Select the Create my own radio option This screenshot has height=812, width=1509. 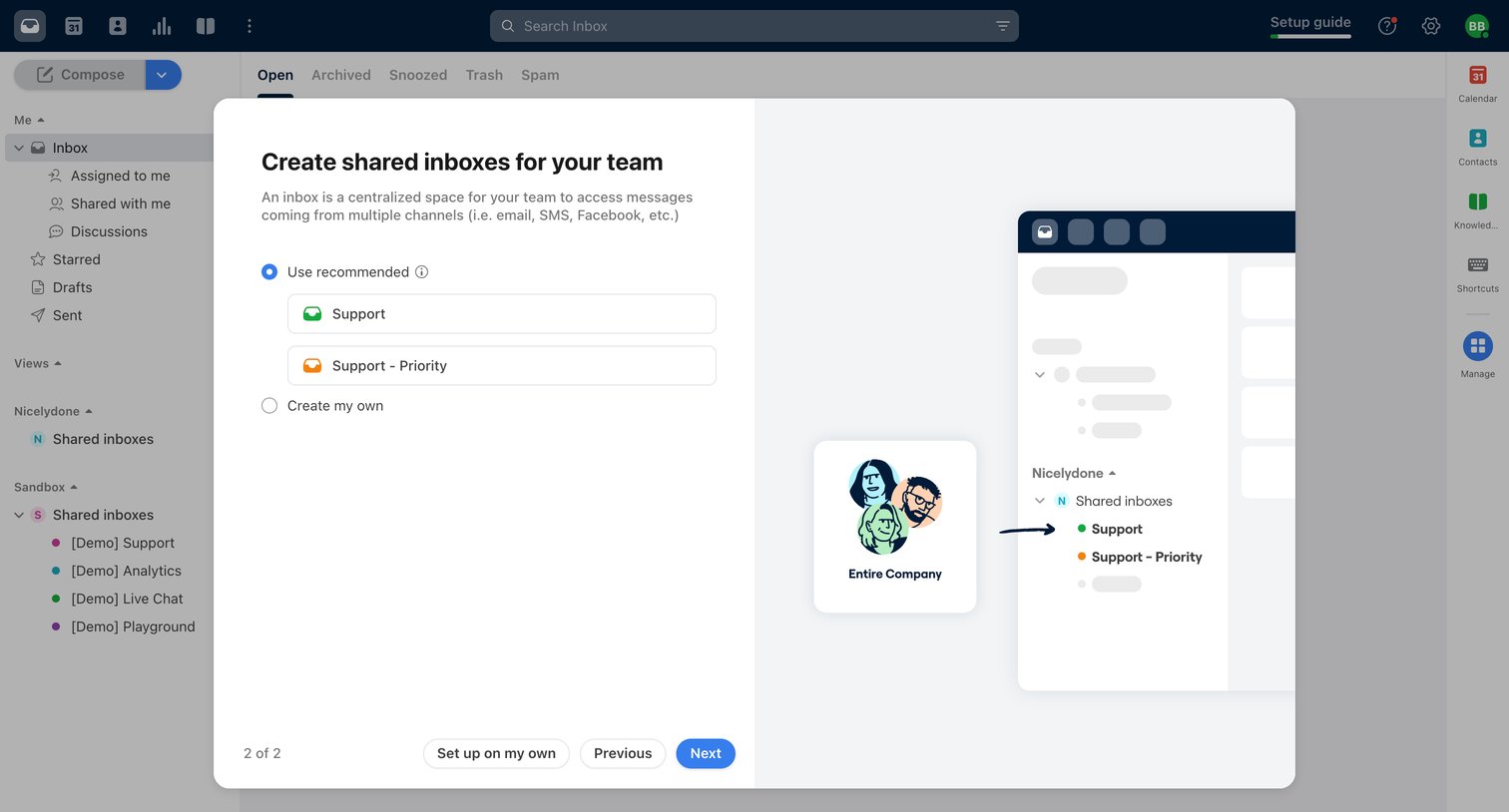(269, 405)
